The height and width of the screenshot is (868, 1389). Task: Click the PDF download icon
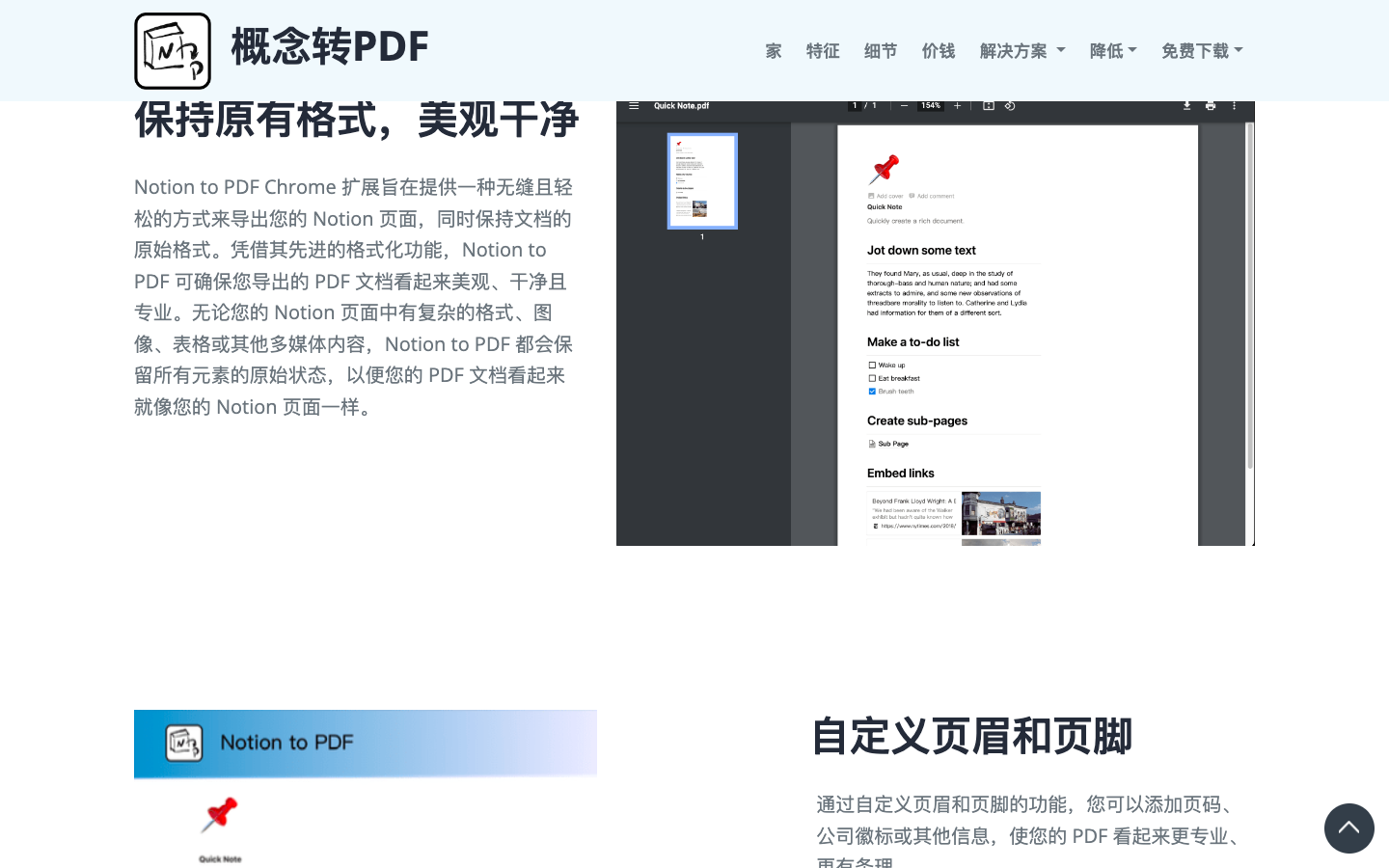[x=1186, y=106]
